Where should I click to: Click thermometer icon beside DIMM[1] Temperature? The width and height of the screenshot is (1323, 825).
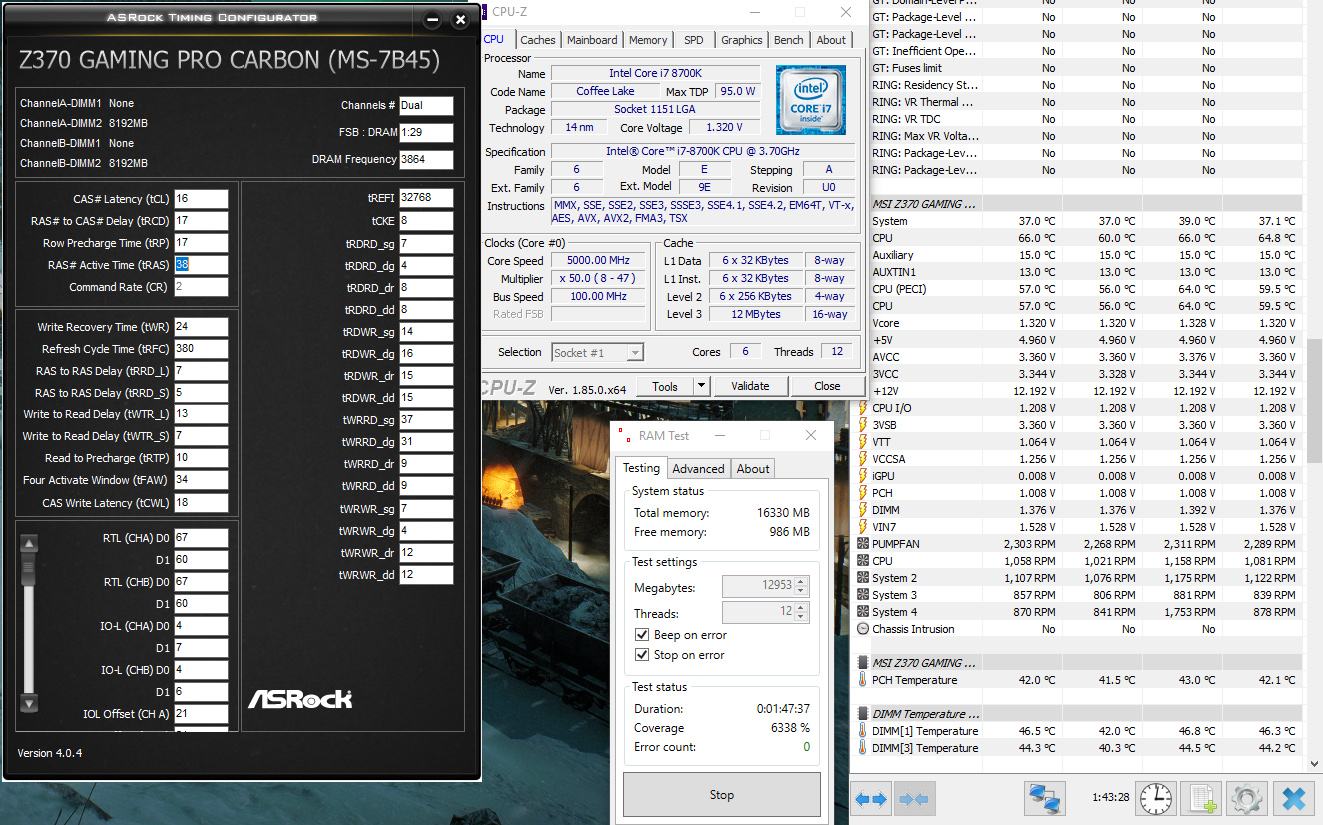[x=863, y=731]
